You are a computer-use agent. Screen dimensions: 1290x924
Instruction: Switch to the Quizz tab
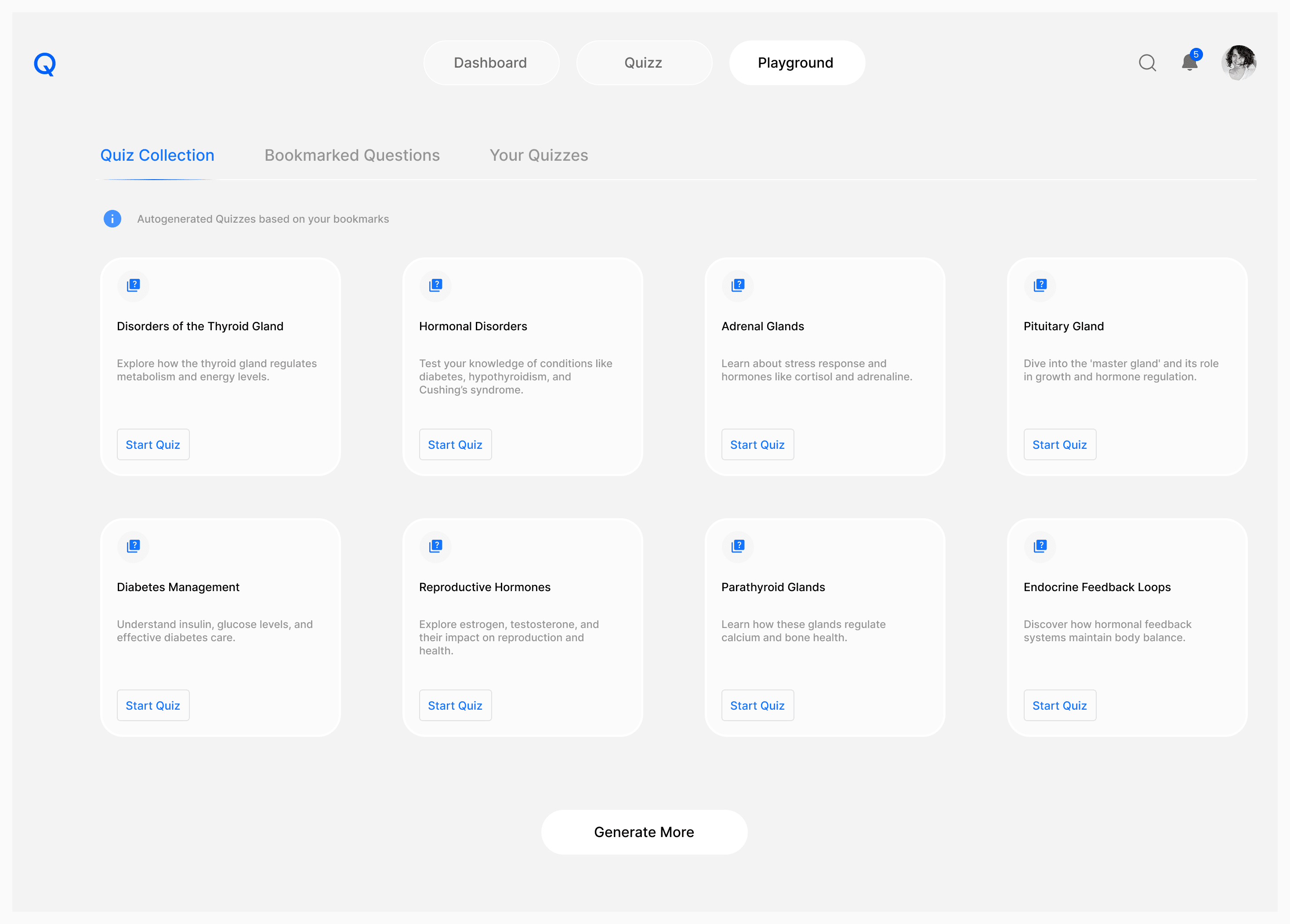tap(643, 62)
